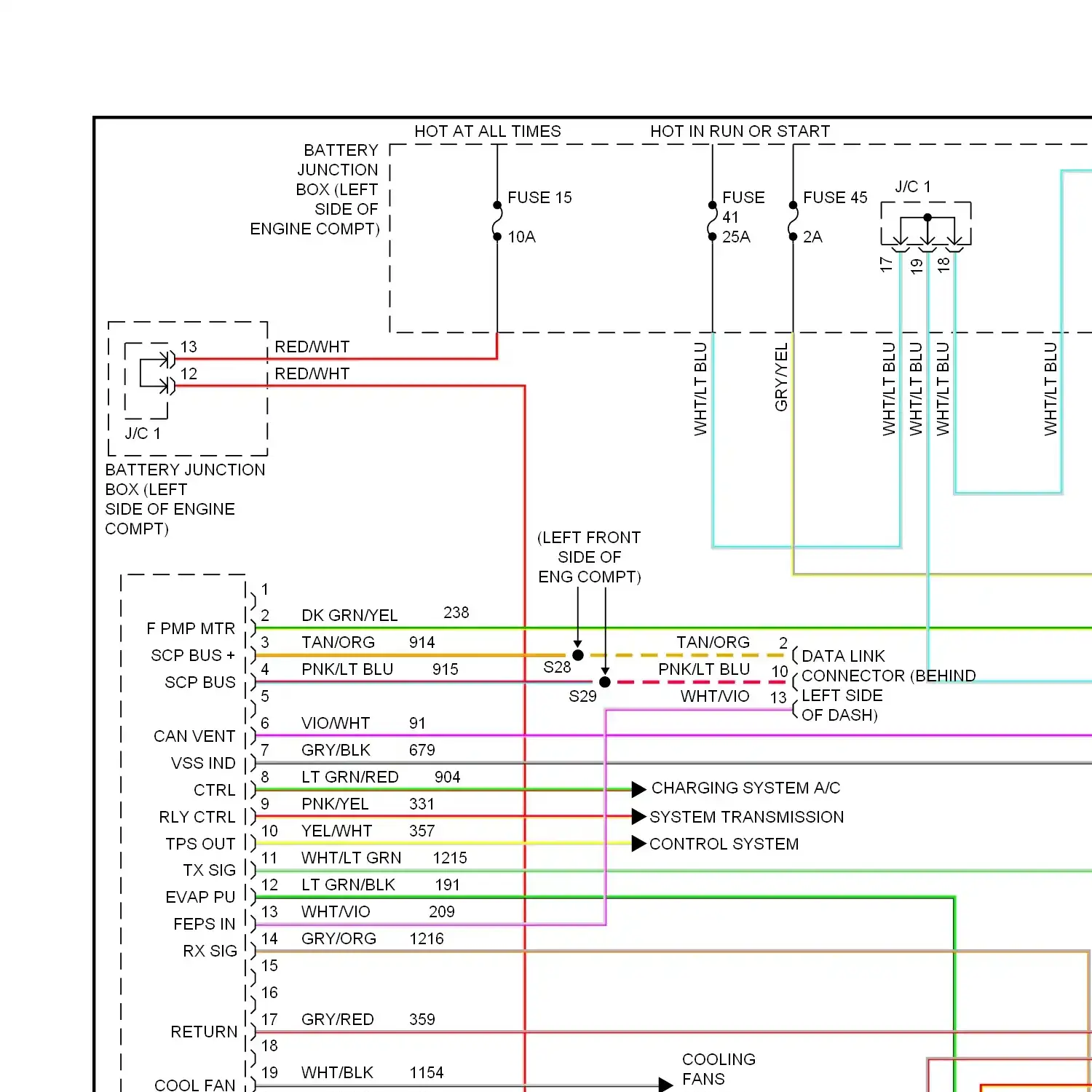The height and width of the screenshot is (1092, 1092).
Task: Click the TPS OUT pin label
Action: (200, 844)
